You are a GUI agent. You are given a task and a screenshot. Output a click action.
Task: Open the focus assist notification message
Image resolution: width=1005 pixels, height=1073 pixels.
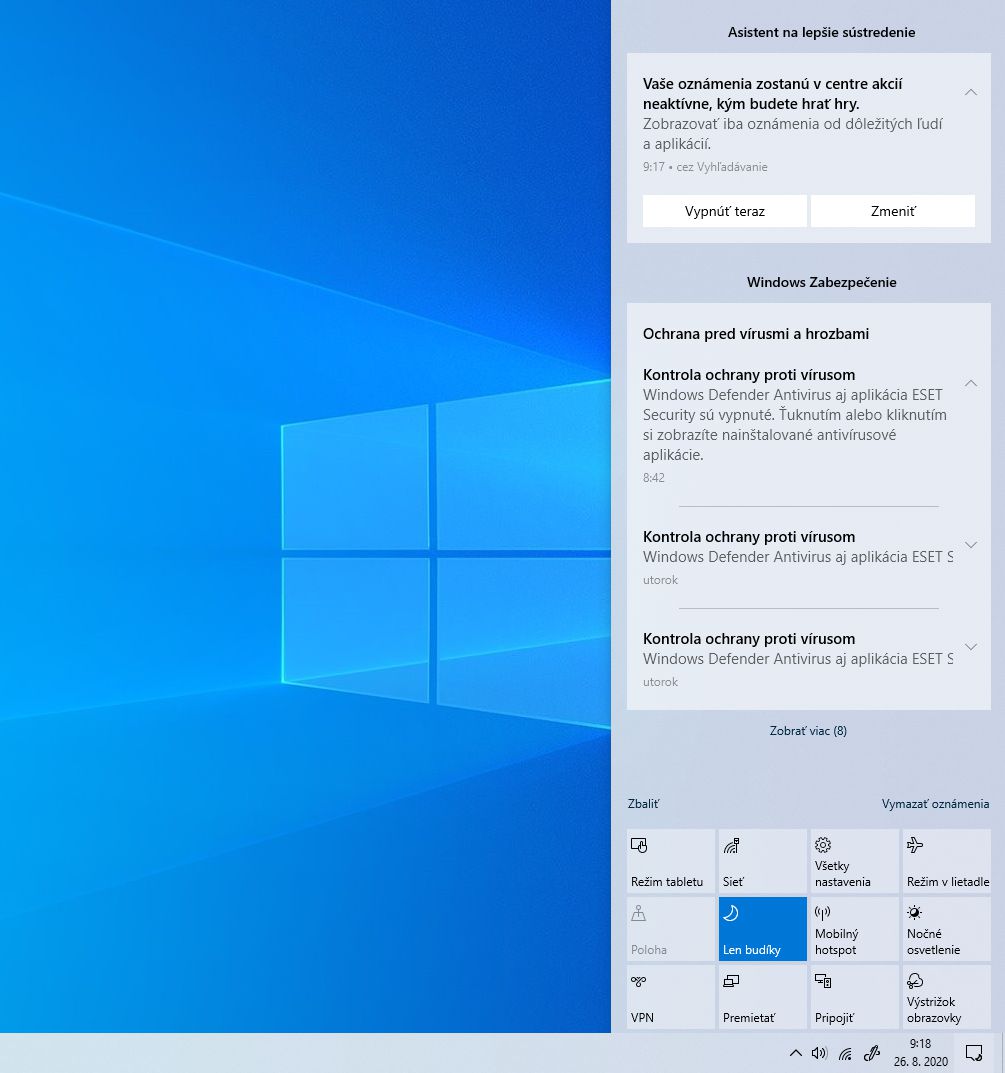(x=794, y=124)
